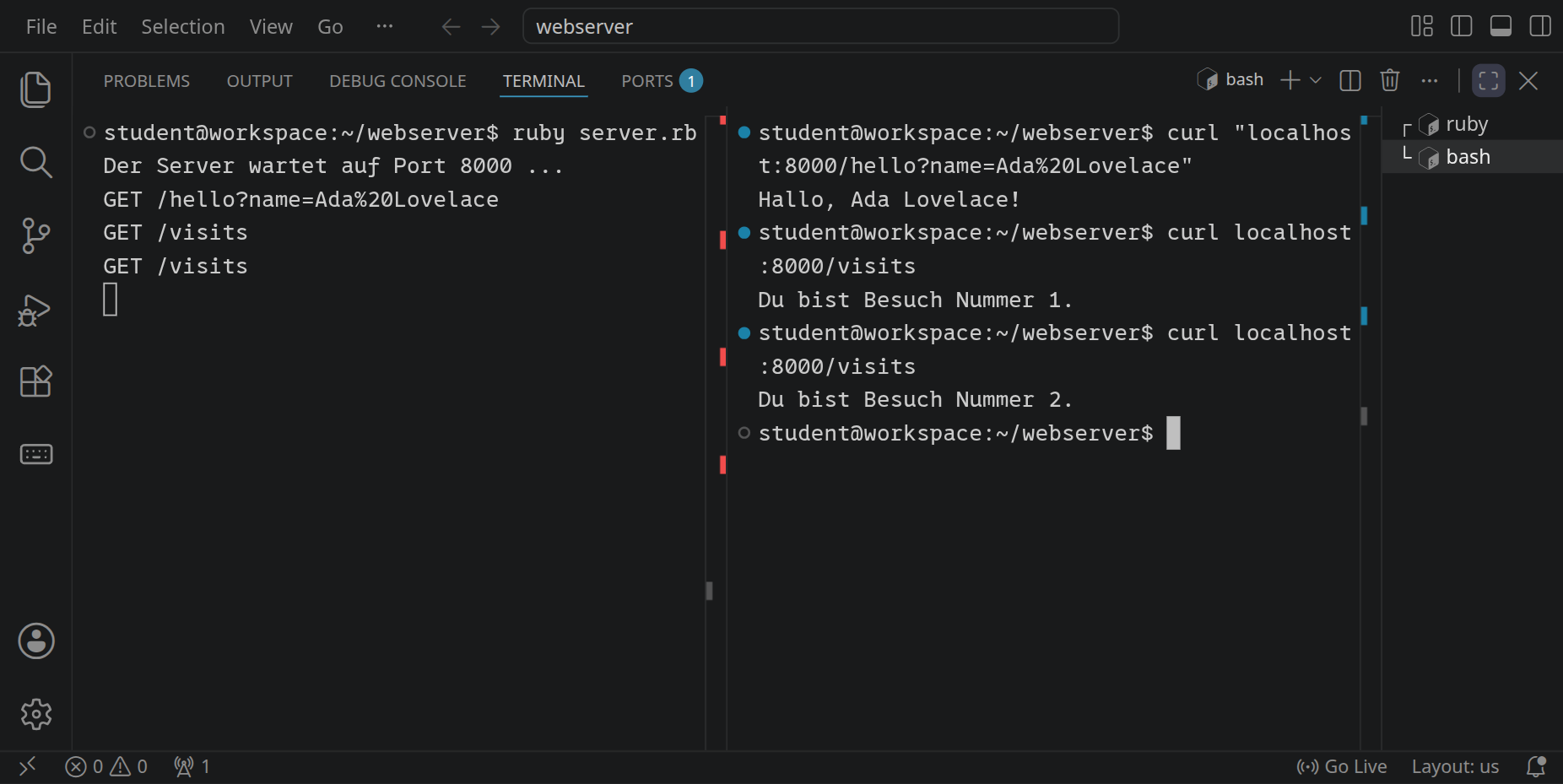
Task: Open the keyboard-shaped panel icon in activity bar
Action: pyautogui.click(x=35, y=454)
